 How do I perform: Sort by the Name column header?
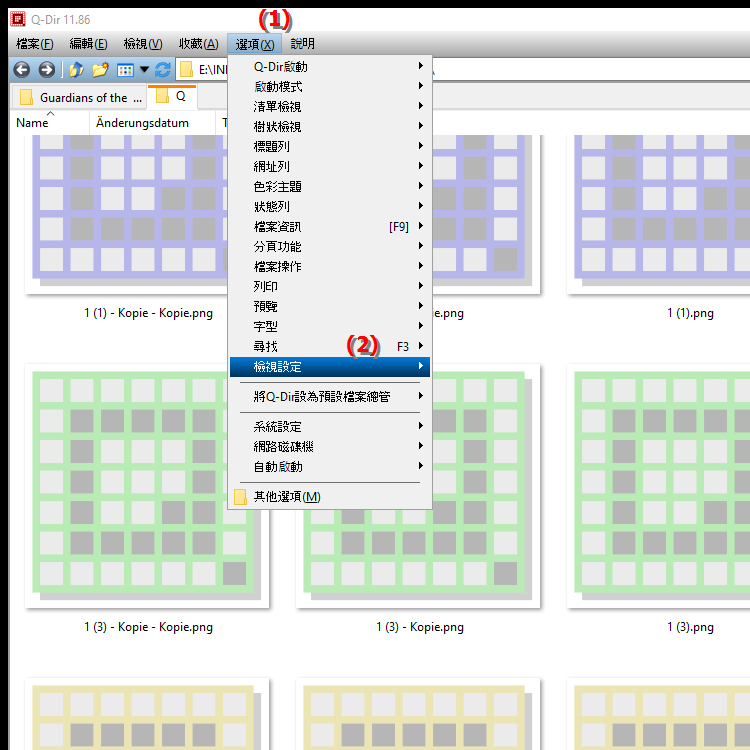coord(50,123)
